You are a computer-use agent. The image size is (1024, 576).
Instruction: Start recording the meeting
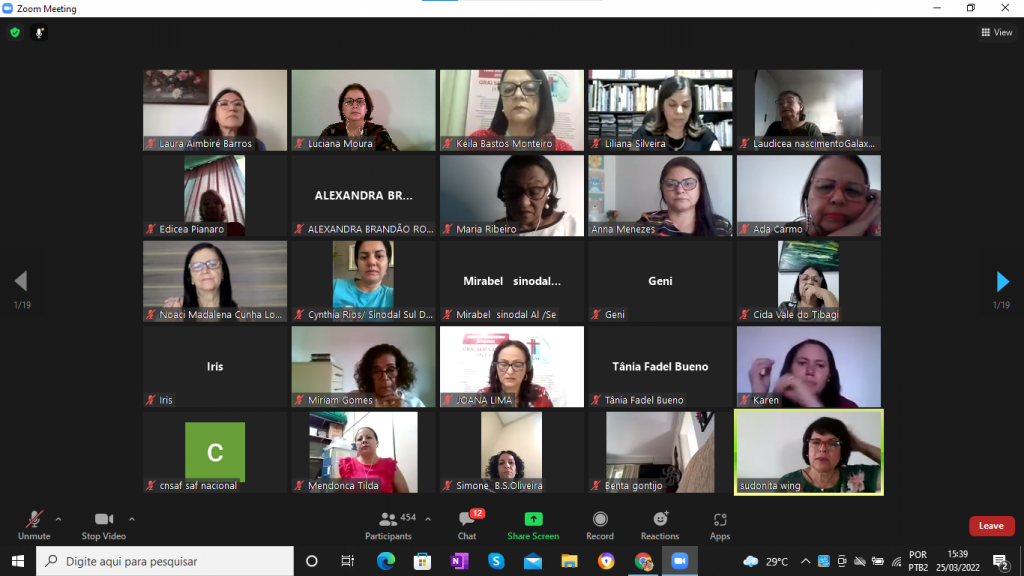coord(600,524)
